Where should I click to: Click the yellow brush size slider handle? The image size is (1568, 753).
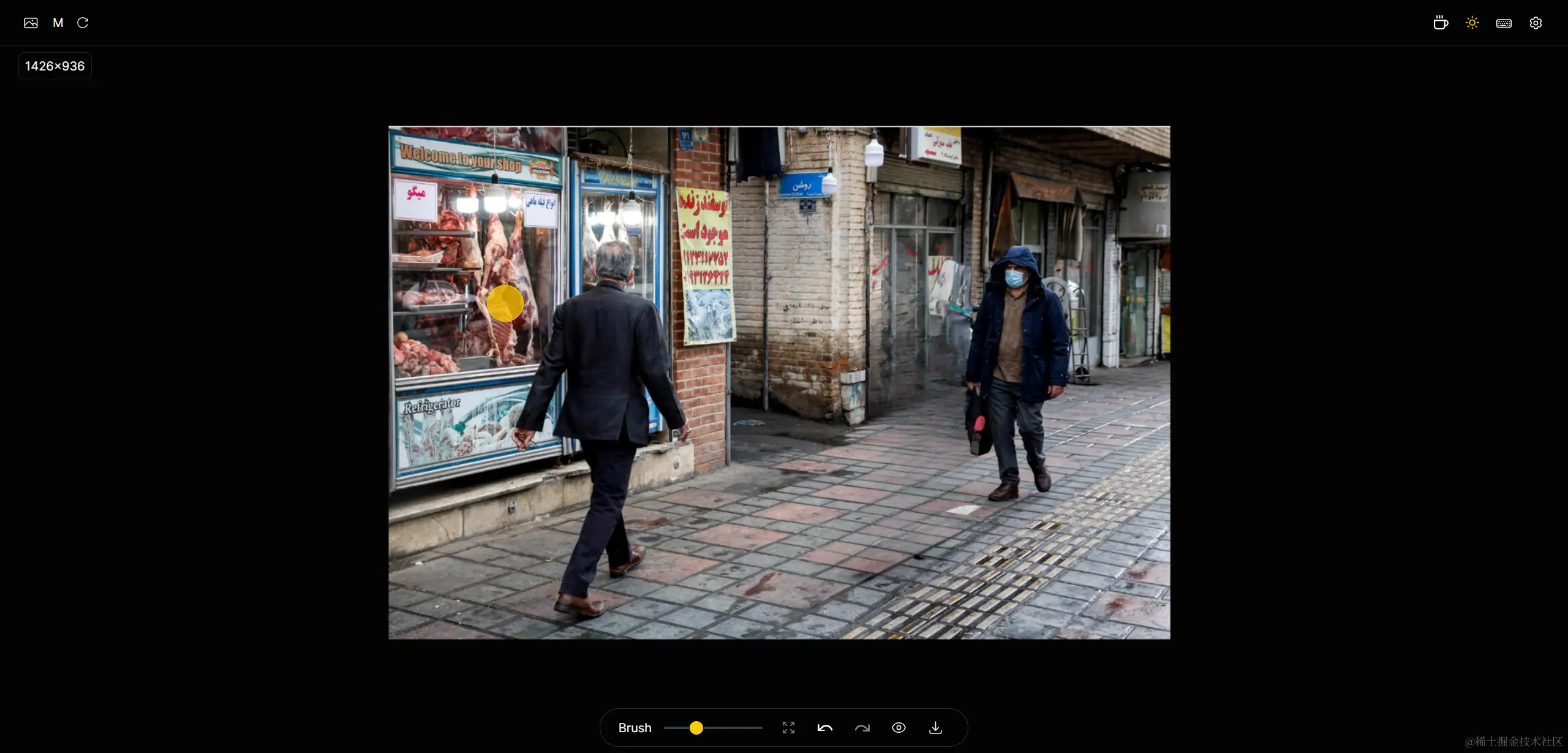click(696, 728)
